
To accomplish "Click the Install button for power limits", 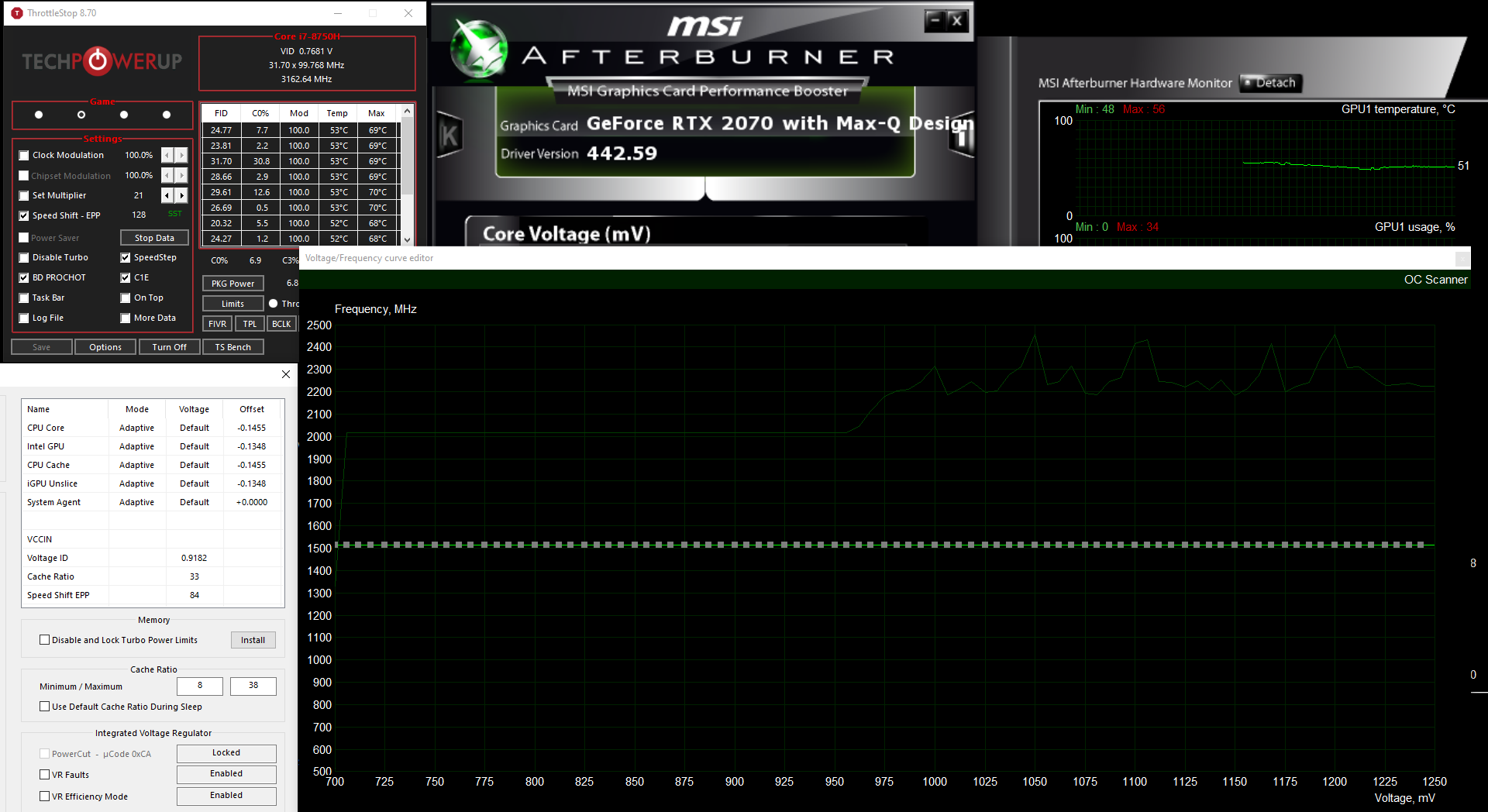I will 253,640.
